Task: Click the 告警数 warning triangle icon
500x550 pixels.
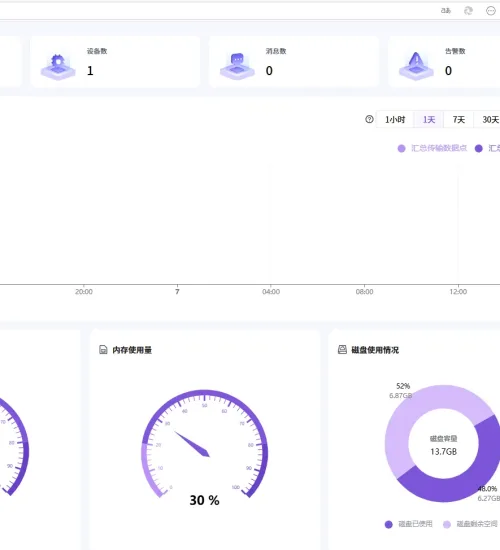Action: click(x=416, y=66)
